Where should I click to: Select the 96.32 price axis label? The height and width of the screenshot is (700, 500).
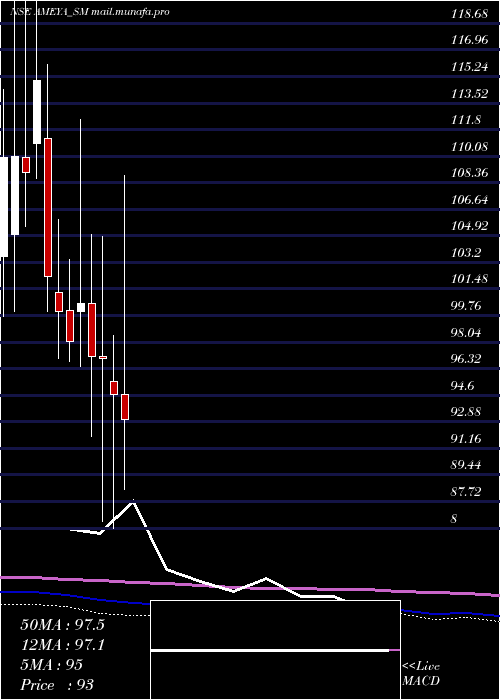(466, 358)
